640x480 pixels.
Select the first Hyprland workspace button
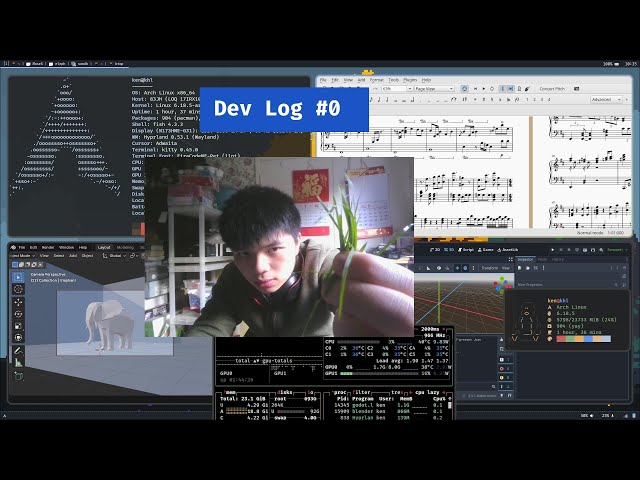pos(6,64)
